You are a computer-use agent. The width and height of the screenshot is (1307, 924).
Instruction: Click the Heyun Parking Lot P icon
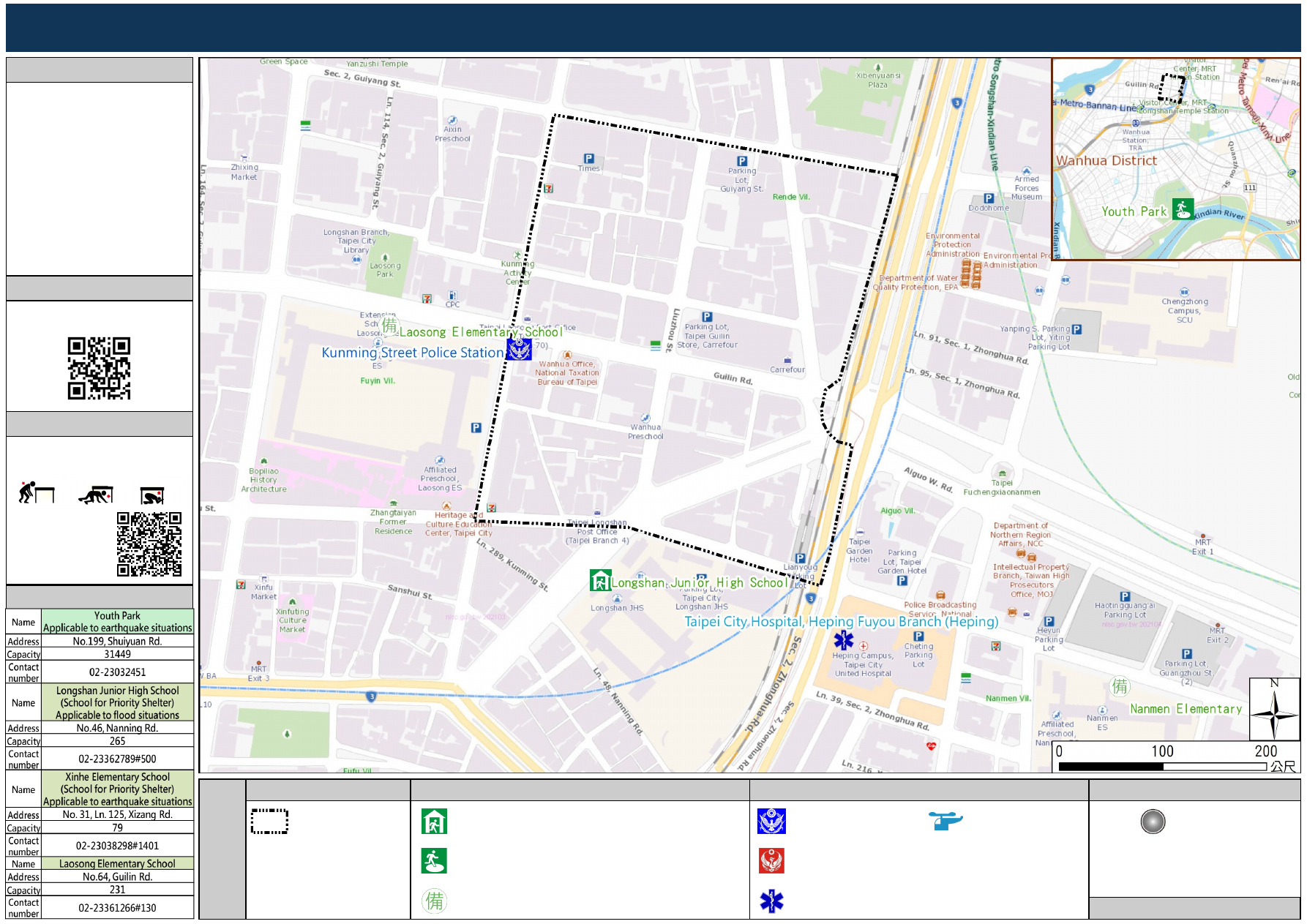1049,621
